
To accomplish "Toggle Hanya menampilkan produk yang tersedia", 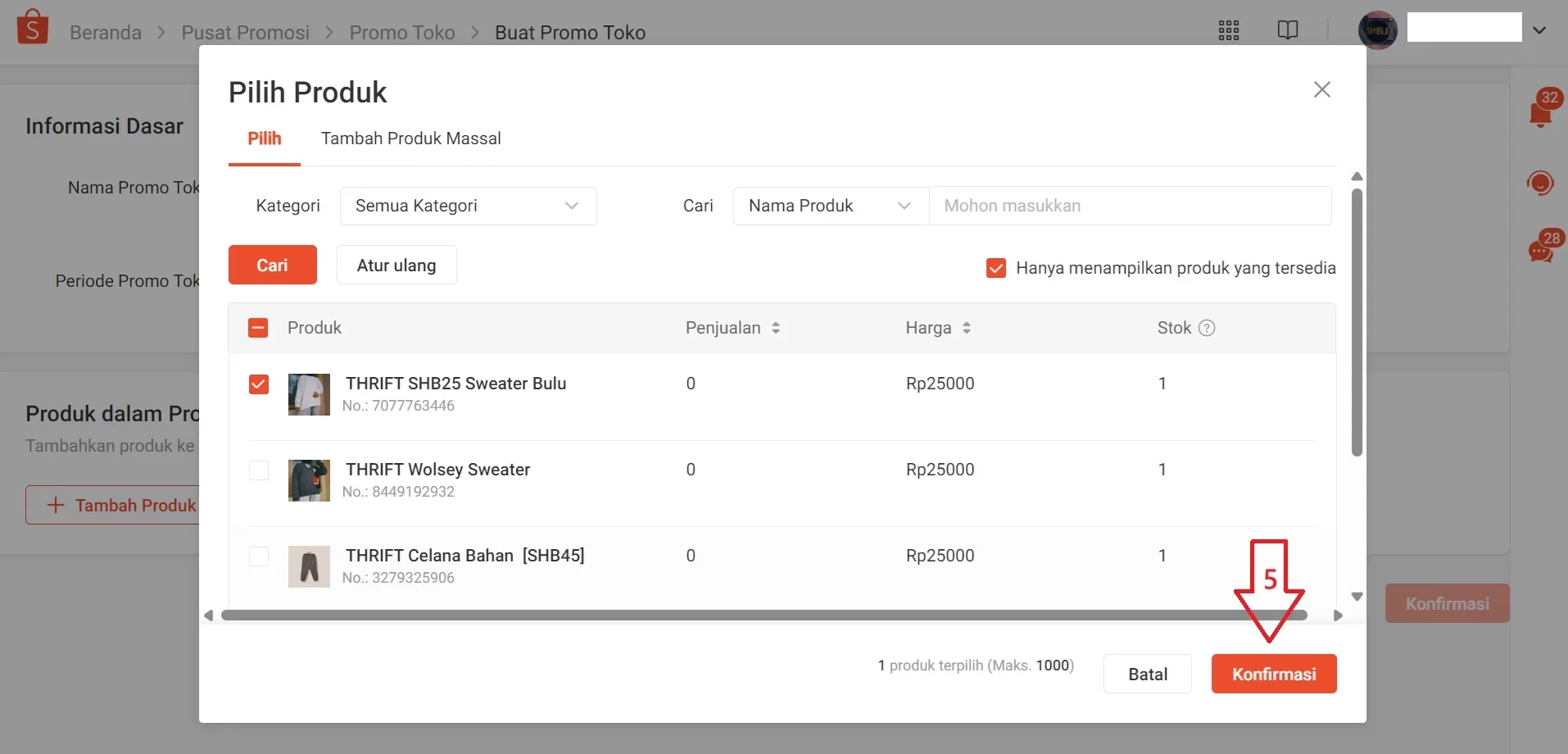I will pos(995,268).
